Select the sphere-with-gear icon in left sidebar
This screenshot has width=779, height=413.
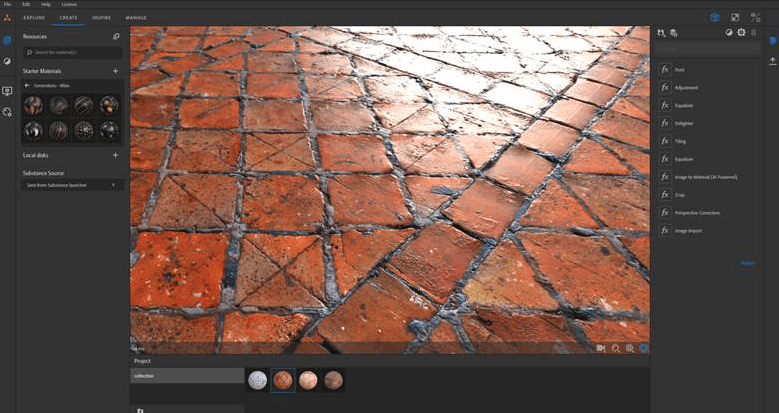click(7, 112)
